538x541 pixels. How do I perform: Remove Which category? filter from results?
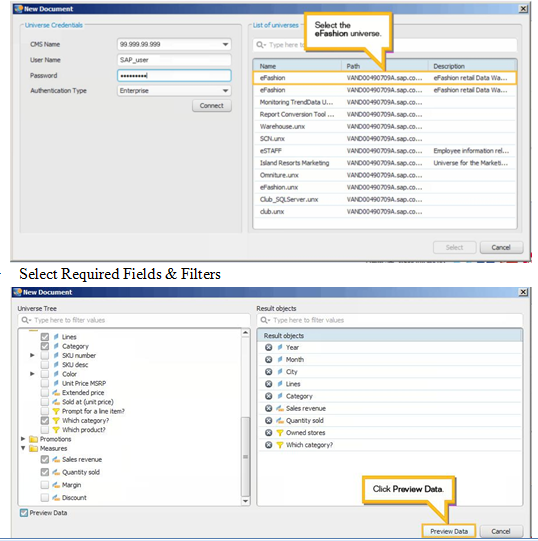click(x=268, y=445)
